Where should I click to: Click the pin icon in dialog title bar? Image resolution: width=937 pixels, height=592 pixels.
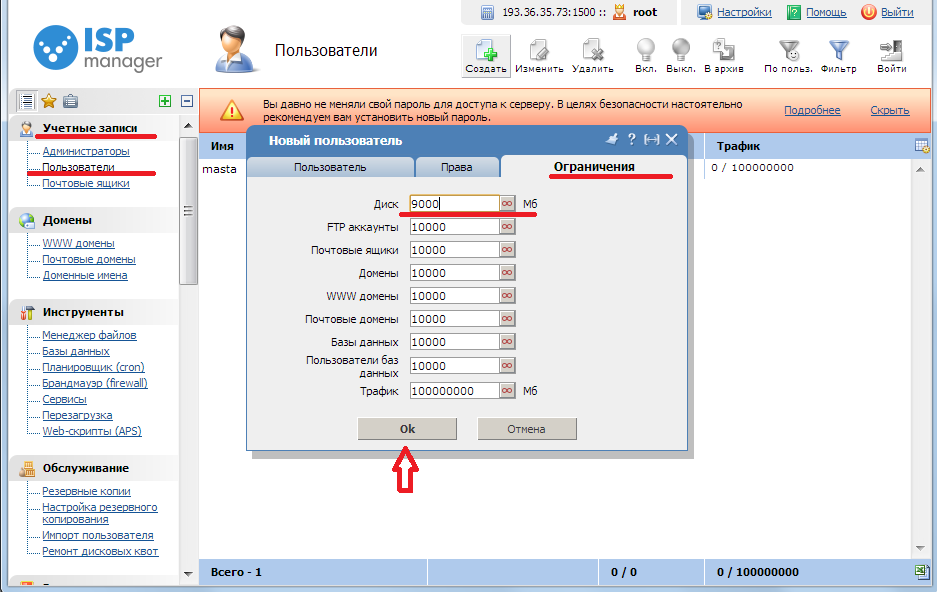(x=613, y=140)
